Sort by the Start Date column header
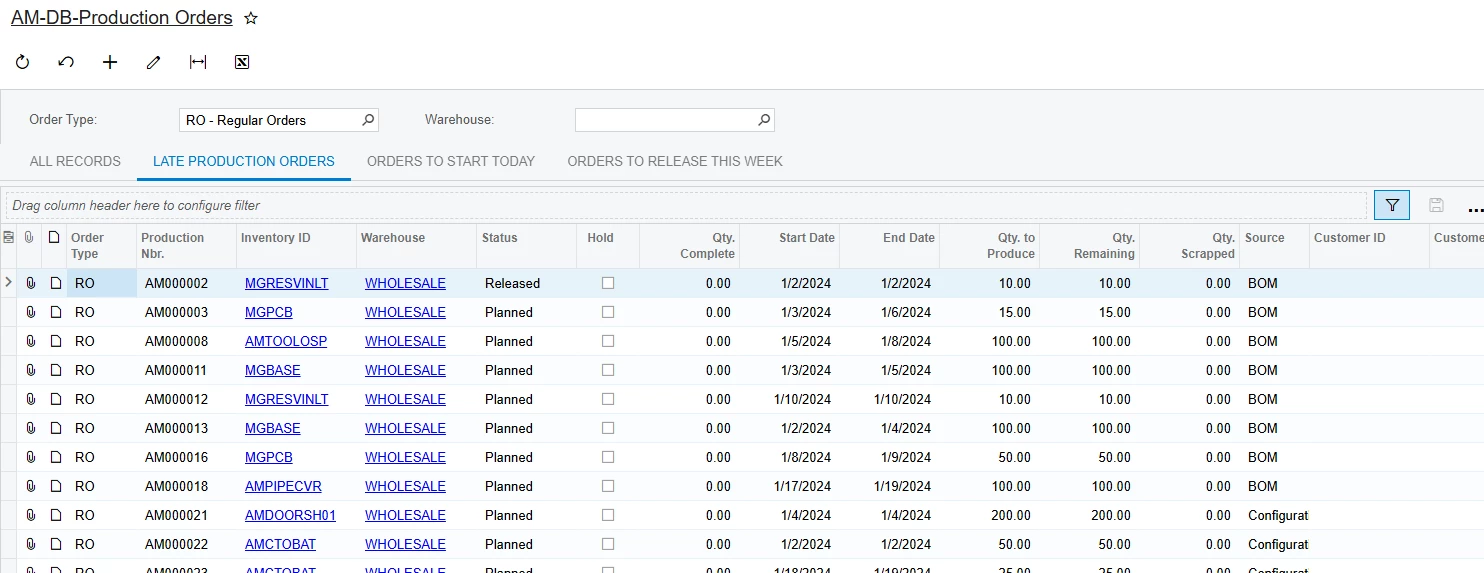Viewport: 1484px width, 573px height. [x=790, y=245]
